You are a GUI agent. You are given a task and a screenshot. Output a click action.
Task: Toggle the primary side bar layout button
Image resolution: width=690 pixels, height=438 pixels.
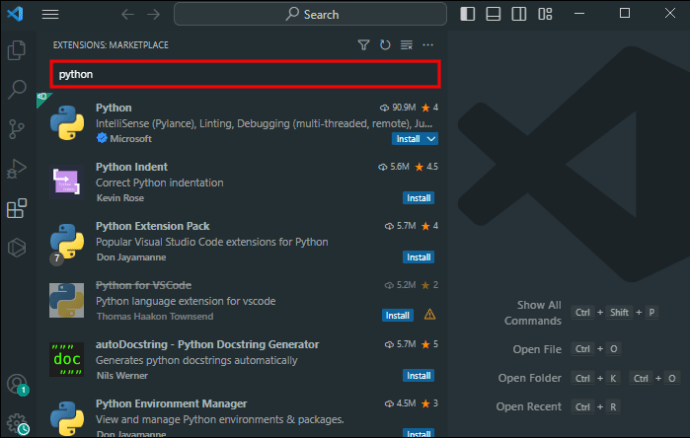(467, 14)
